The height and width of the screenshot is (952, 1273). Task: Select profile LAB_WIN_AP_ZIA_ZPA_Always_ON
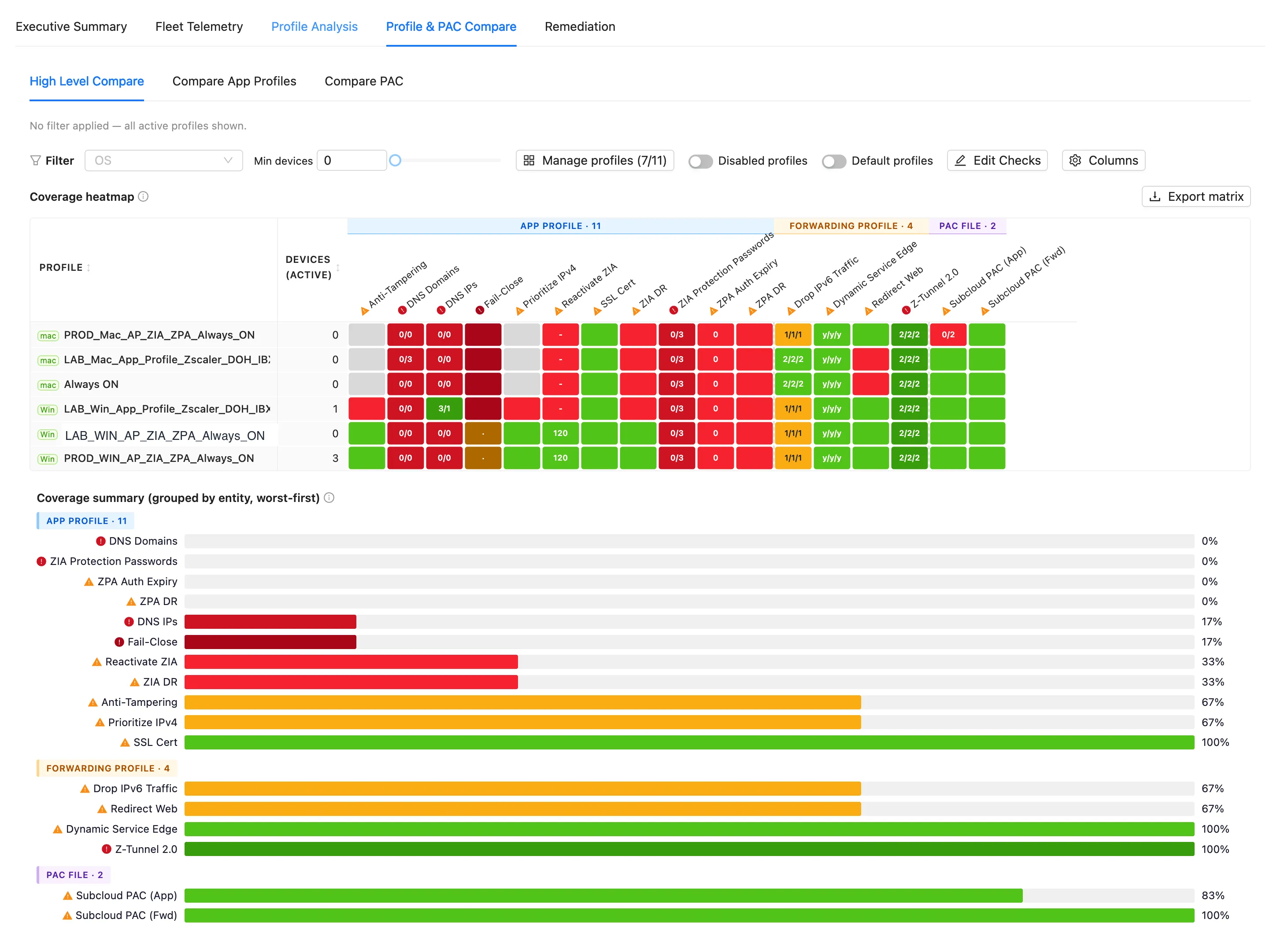[x=165, y=435]
